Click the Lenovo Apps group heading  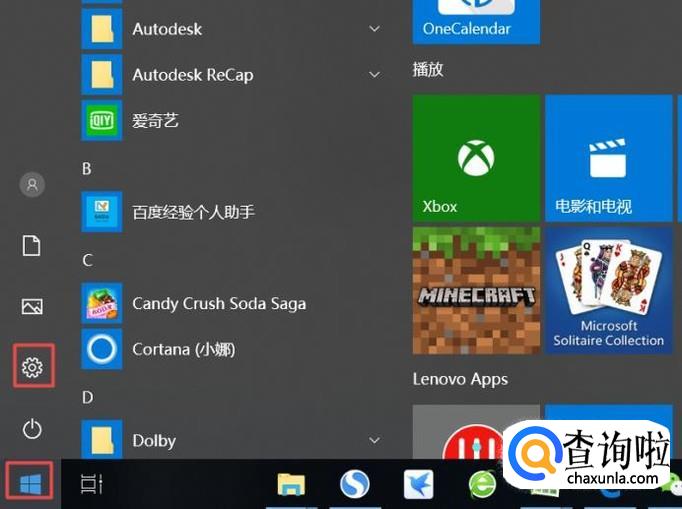tap(460, 379)
